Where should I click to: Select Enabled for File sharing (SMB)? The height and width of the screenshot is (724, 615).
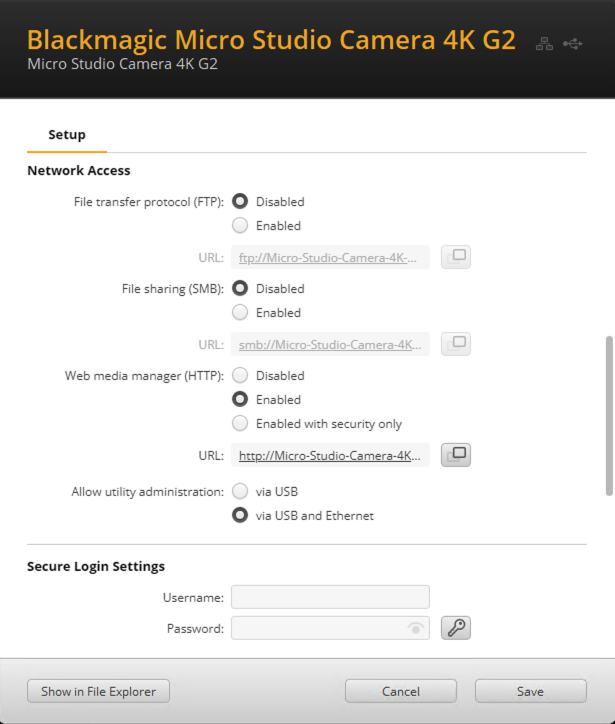tap(240, 312)
